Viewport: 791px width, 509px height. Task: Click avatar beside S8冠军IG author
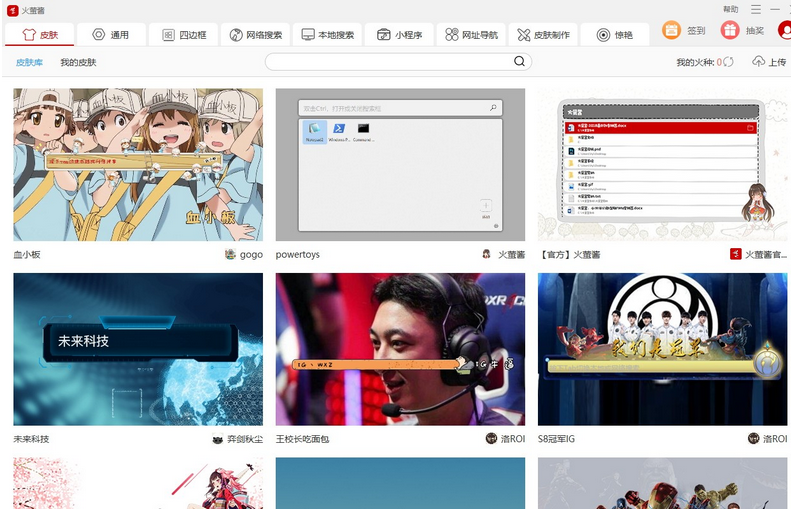[754, 438]
